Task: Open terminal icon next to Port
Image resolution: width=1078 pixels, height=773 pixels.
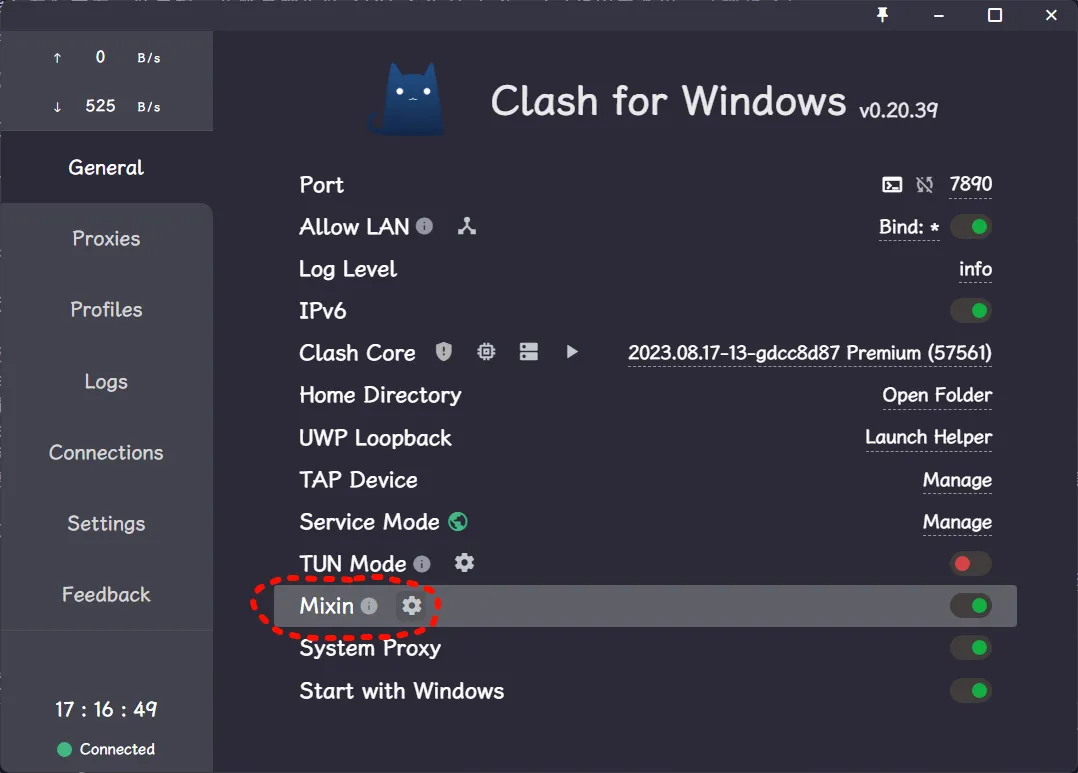Action: pyautogui.click(x=892, y=185)
